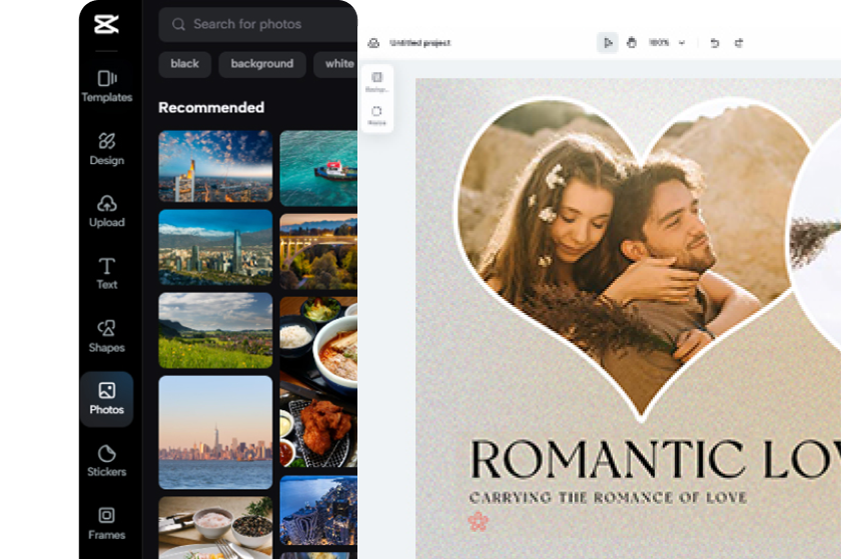Filter photos by black tag
Screen dimensions: 841x559
tap(185, 64)
